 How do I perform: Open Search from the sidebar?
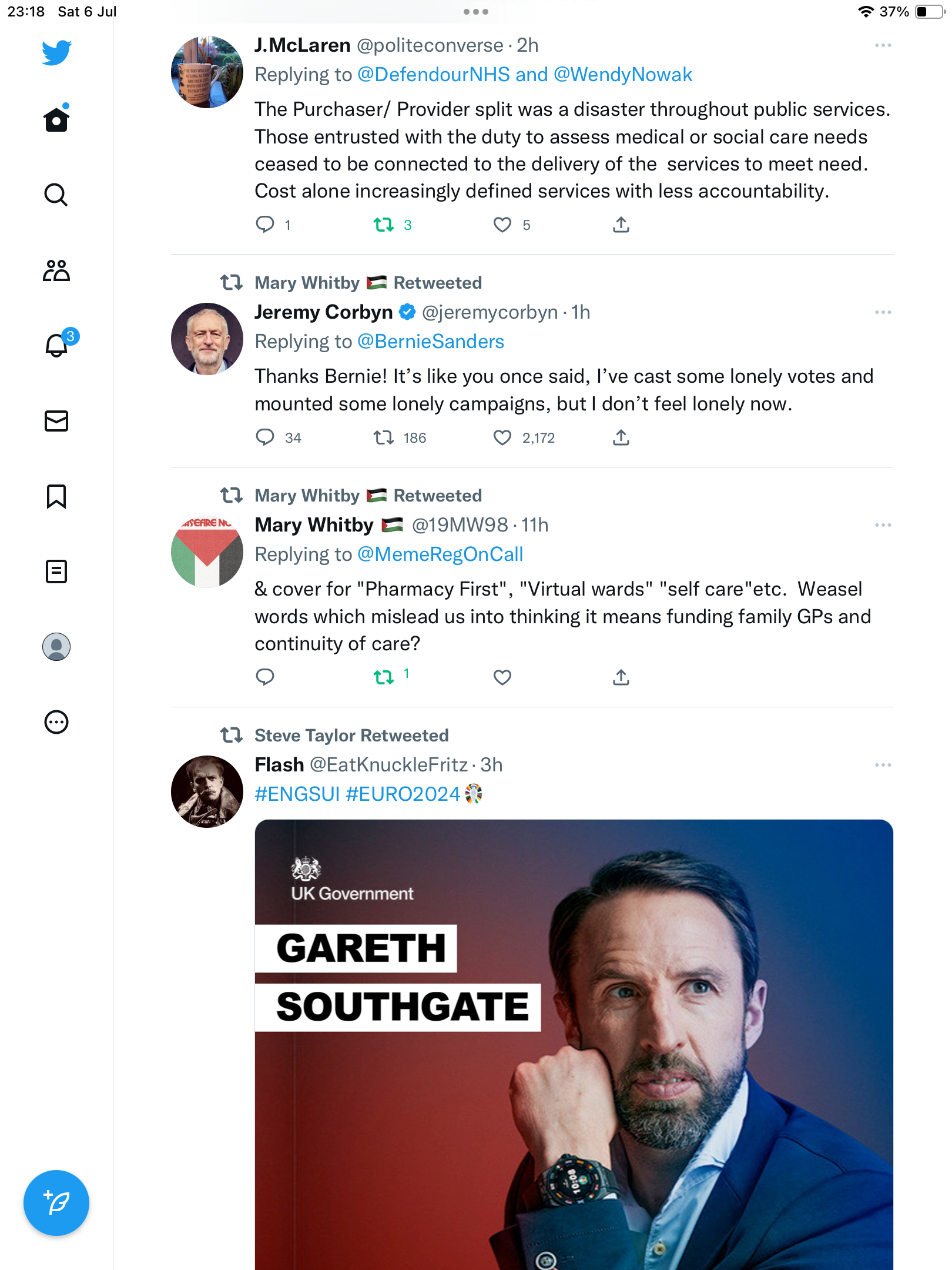click(x=56, y=195)
